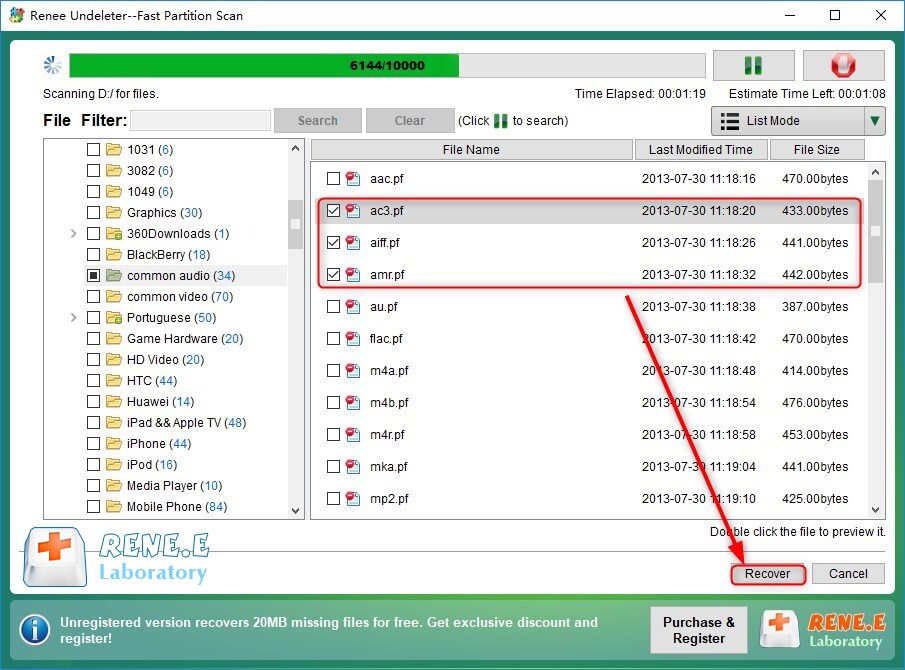Click the file icon next to m4a.pf
Screen dimensions: 905x670
click(x=353, y=370)
